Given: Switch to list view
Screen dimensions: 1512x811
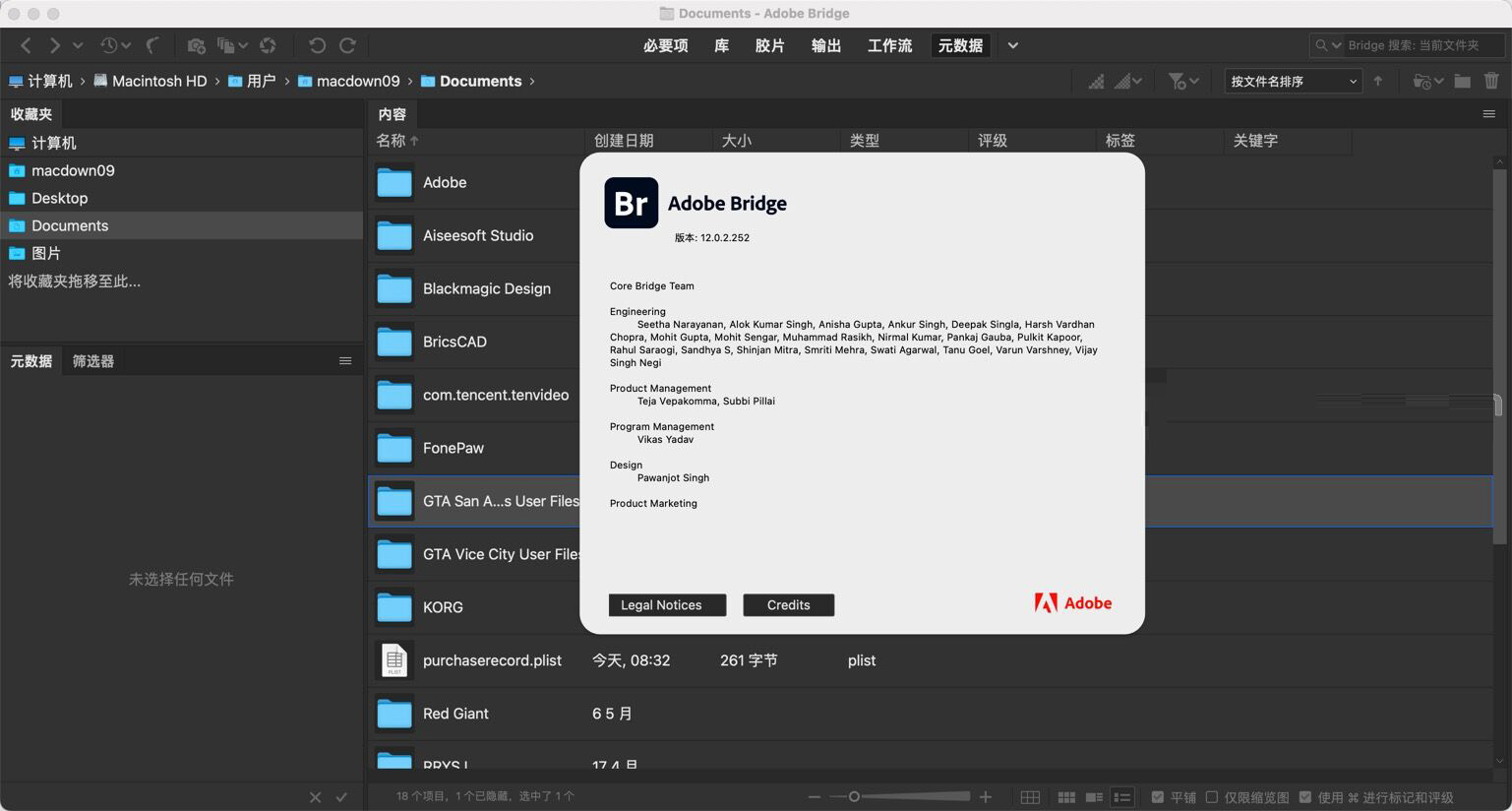Looking at the screenshot, I should click(x=1121, y=797).
